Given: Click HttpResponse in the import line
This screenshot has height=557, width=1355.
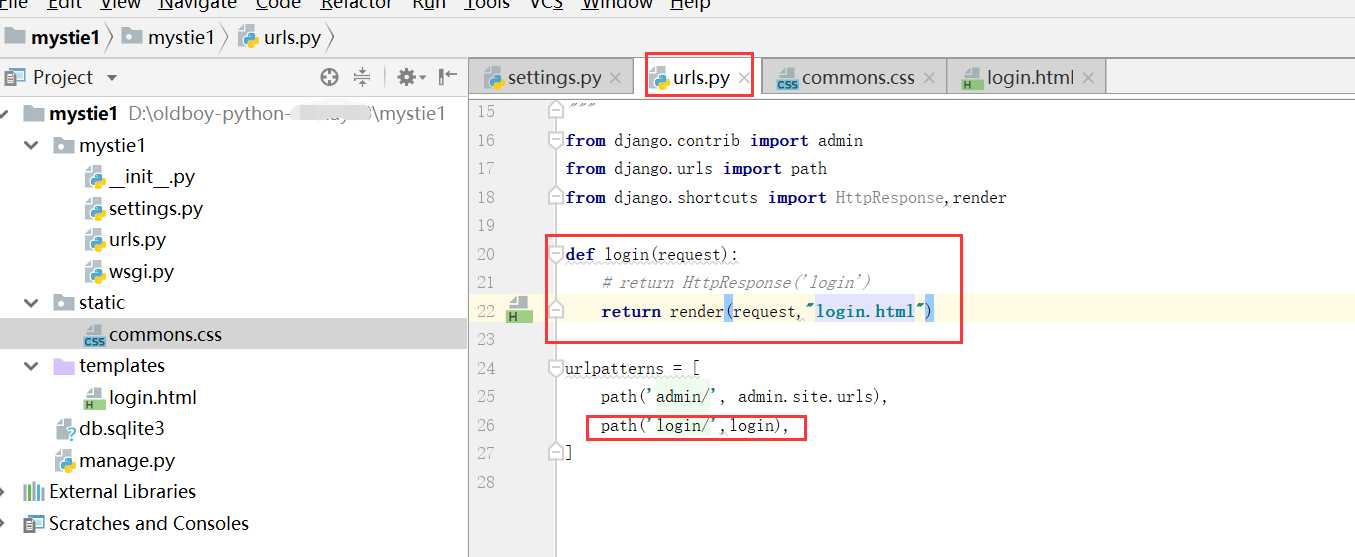Looking at the screenshot, I should pos(889,198).
